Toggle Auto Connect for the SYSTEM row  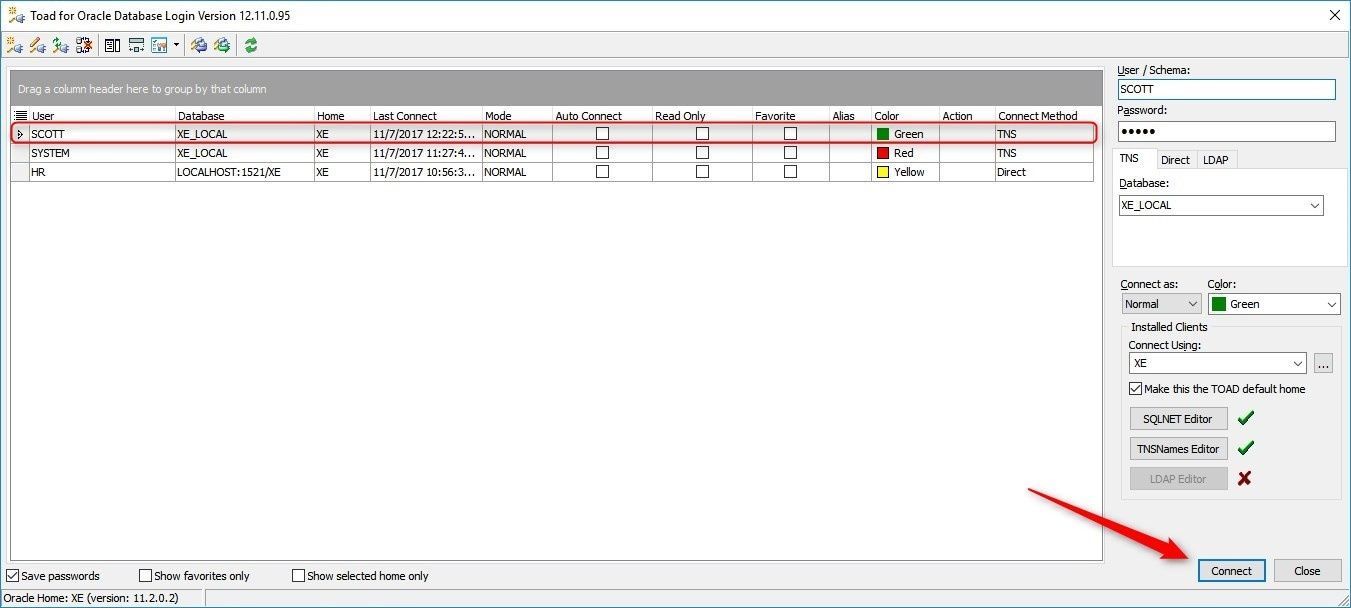[x=602, y=153]
